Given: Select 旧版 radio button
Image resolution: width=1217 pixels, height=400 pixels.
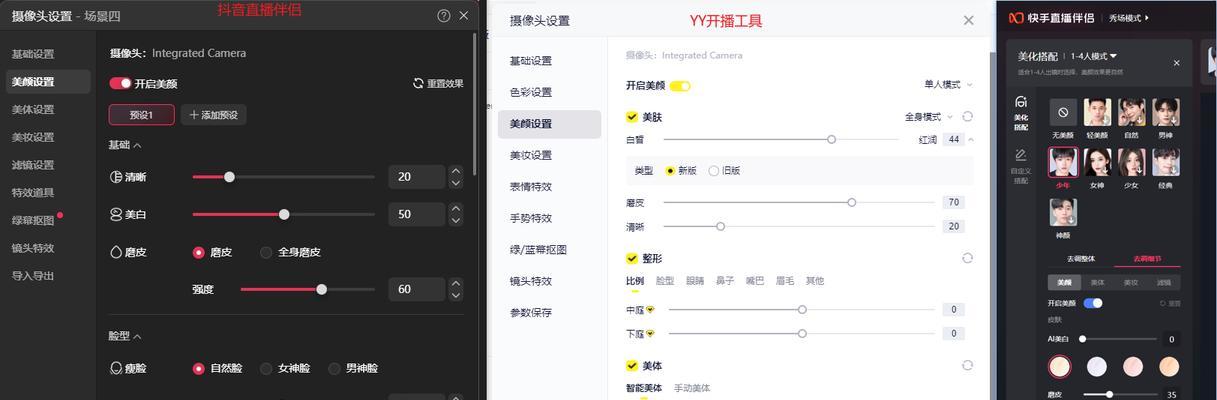Looking at the screenshot, I should pos(713,171).
